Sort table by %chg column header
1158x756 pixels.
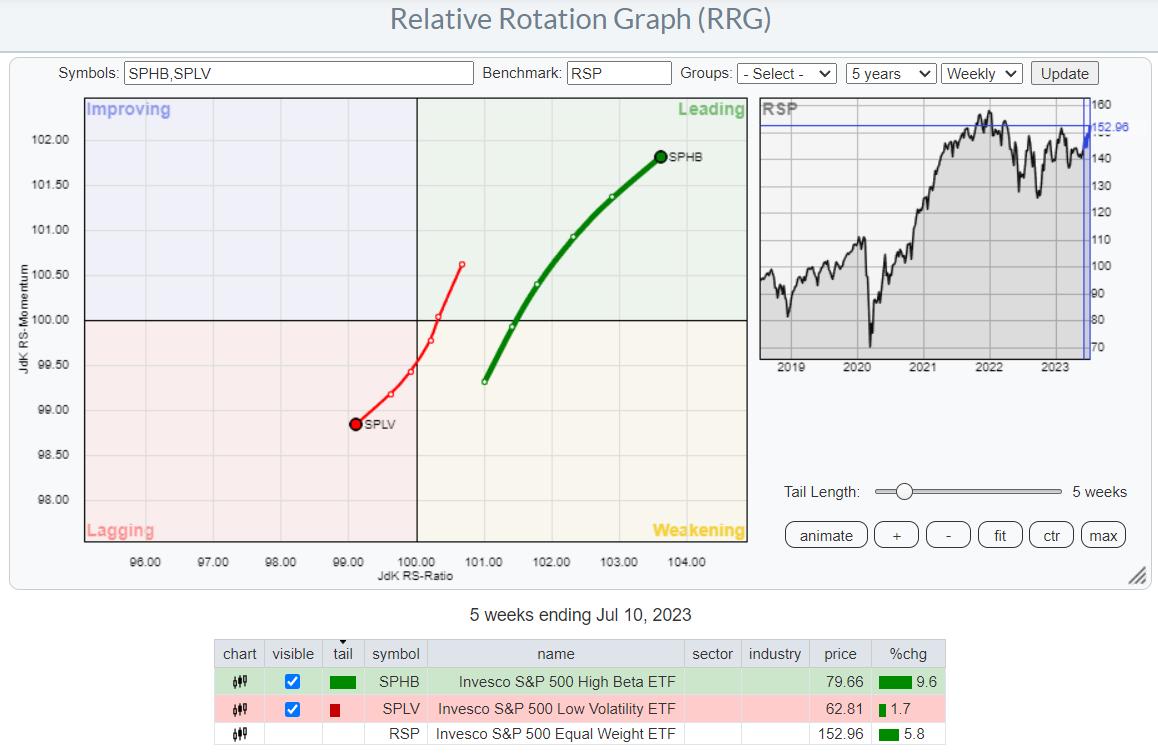(x=907, y=654)
